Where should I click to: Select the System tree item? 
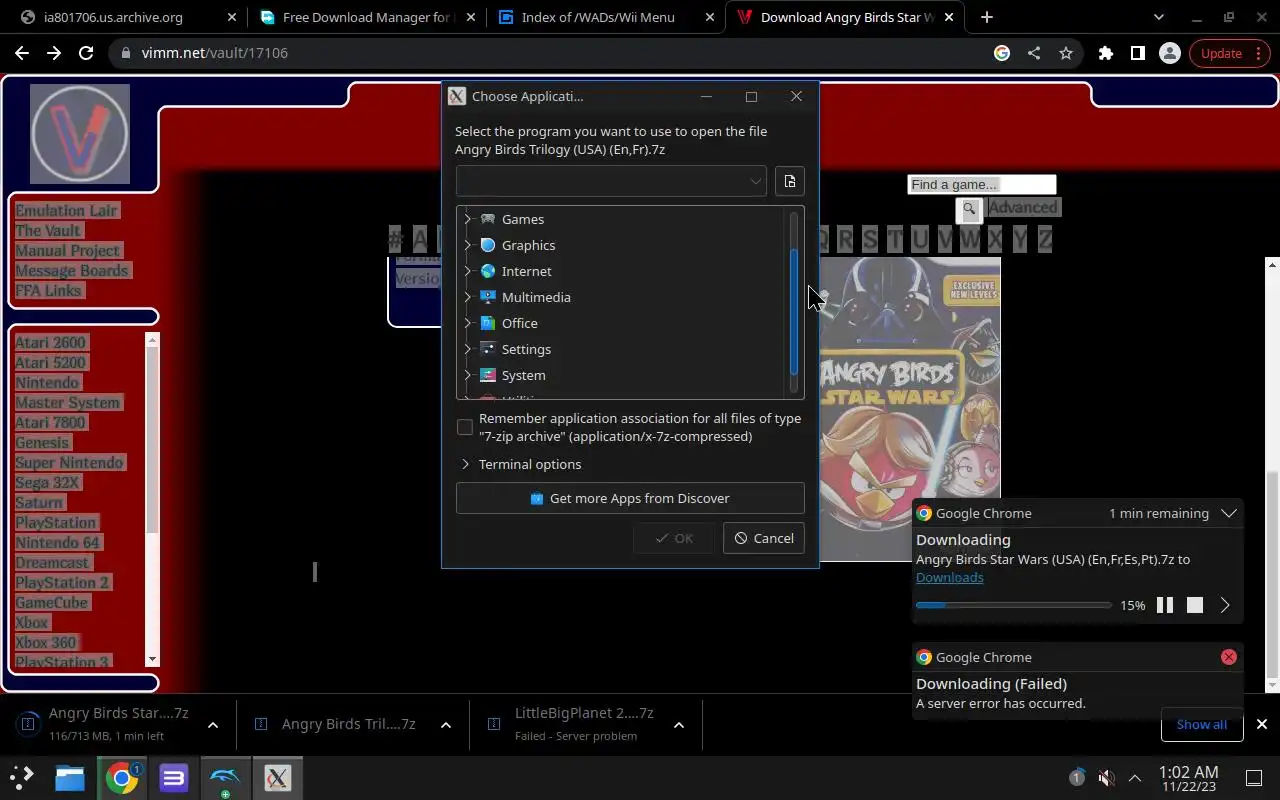[x=523, y=375]
